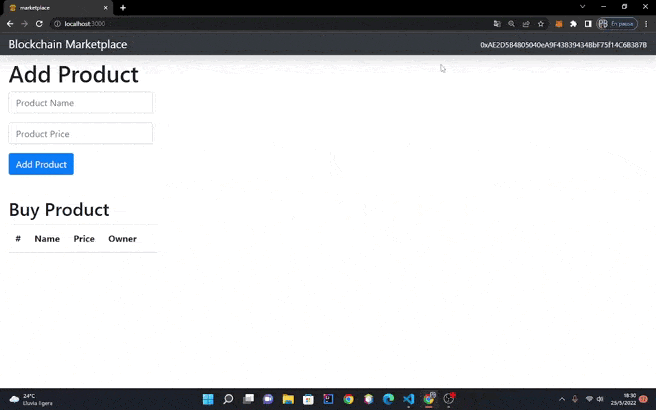Click the wallet address in the navbar
This screenshot has width=656, height=410.
[563, 45]
